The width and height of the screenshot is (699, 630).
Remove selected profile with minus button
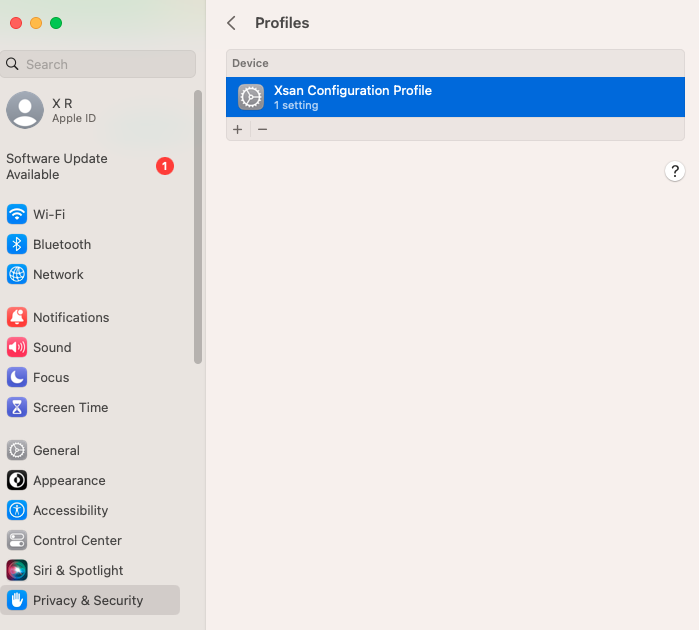[x=263, y=129]
